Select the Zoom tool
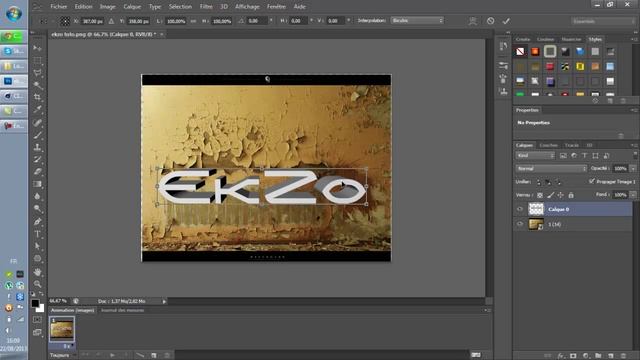Image resolution: width=640 pixels, height=360 pixels. [38, 284]
